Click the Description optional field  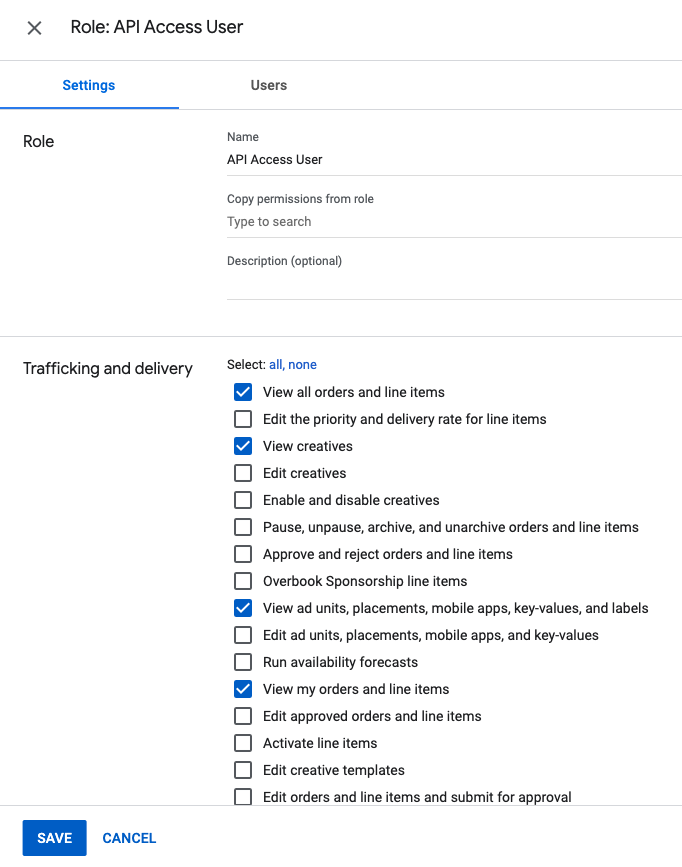(x=453, y=284)
